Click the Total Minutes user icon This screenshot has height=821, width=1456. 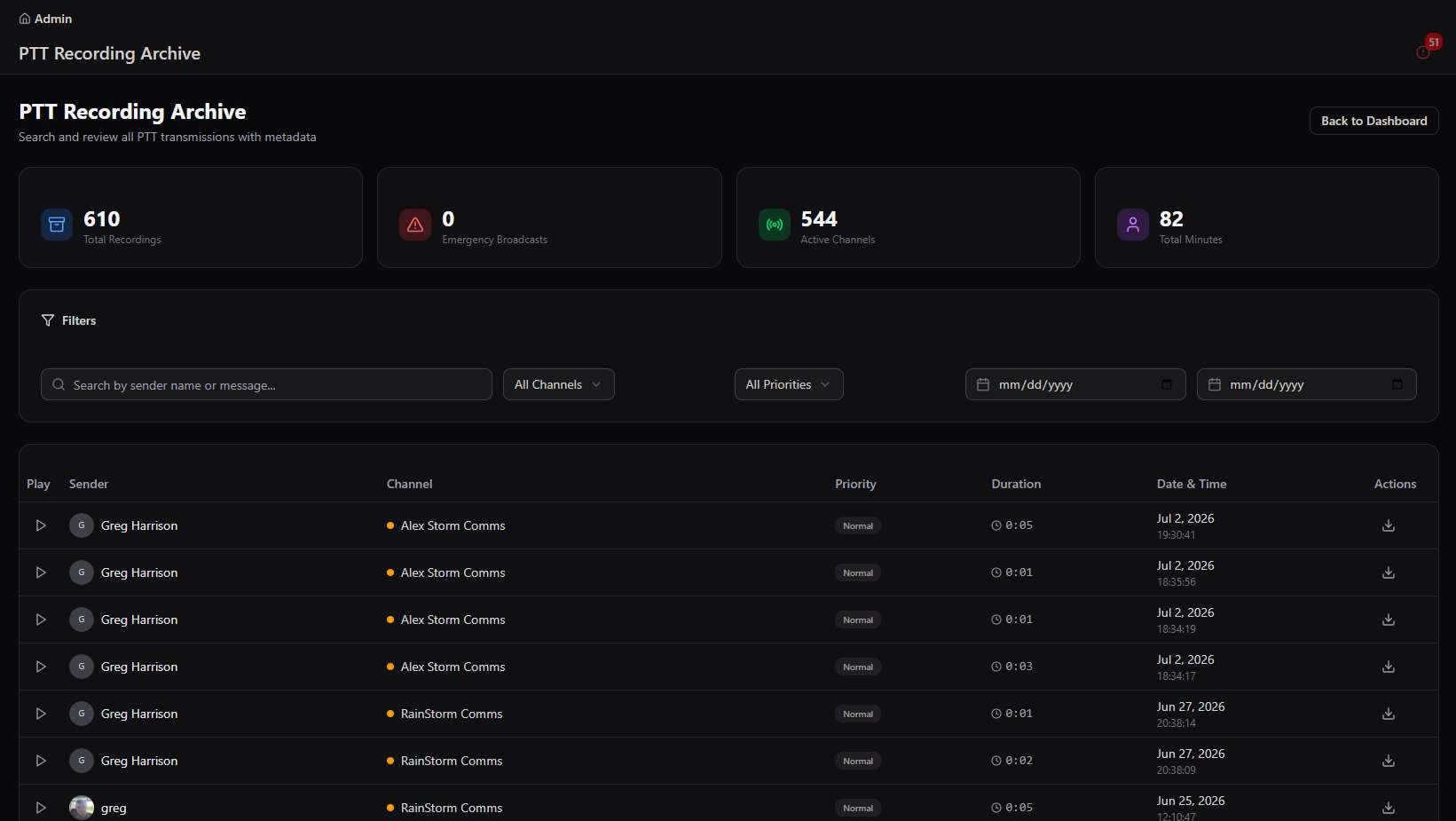(1133, 225)
